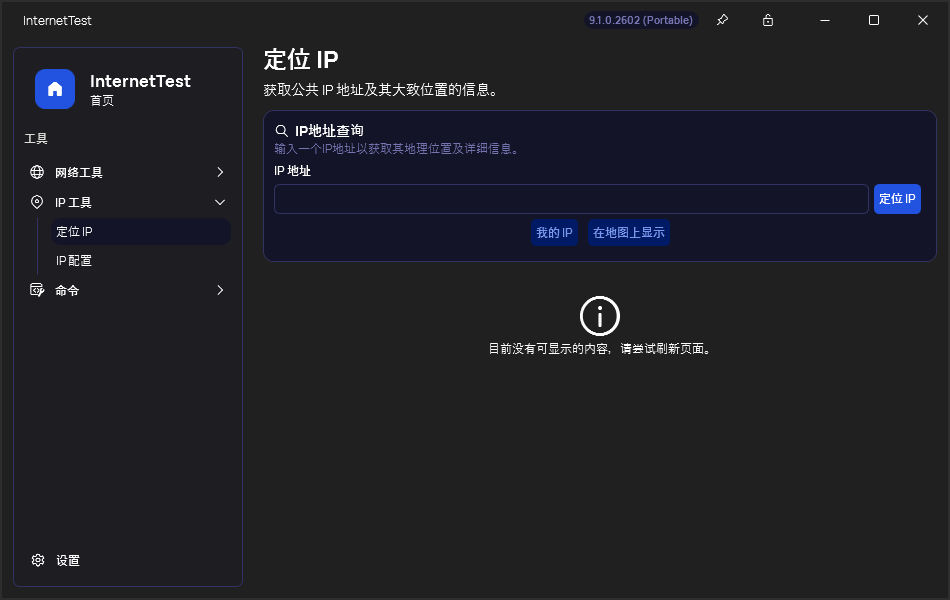
Task: Click the info icon in the empty area
Action: coord(600,315)
